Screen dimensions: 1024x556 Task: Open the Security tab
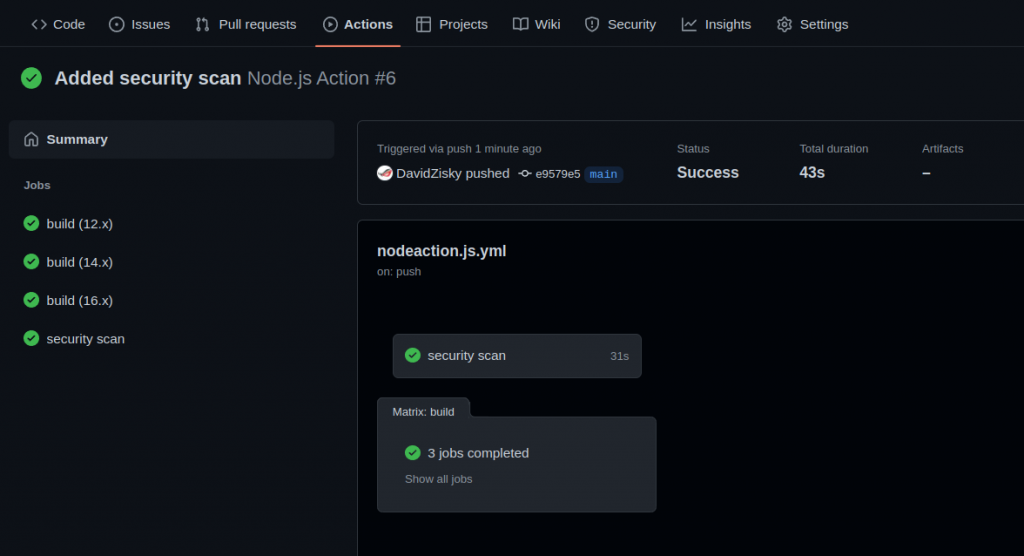click(x=620, y=24)
